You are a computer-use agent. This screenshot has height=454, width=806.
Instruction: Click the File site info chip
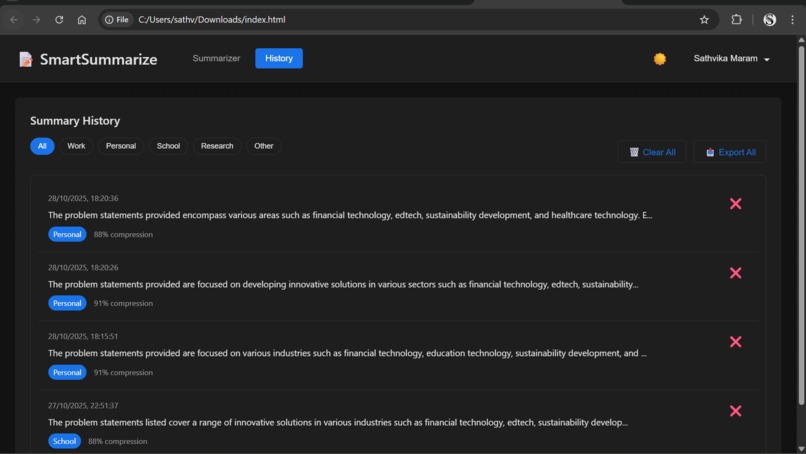(x=117, y=20)
